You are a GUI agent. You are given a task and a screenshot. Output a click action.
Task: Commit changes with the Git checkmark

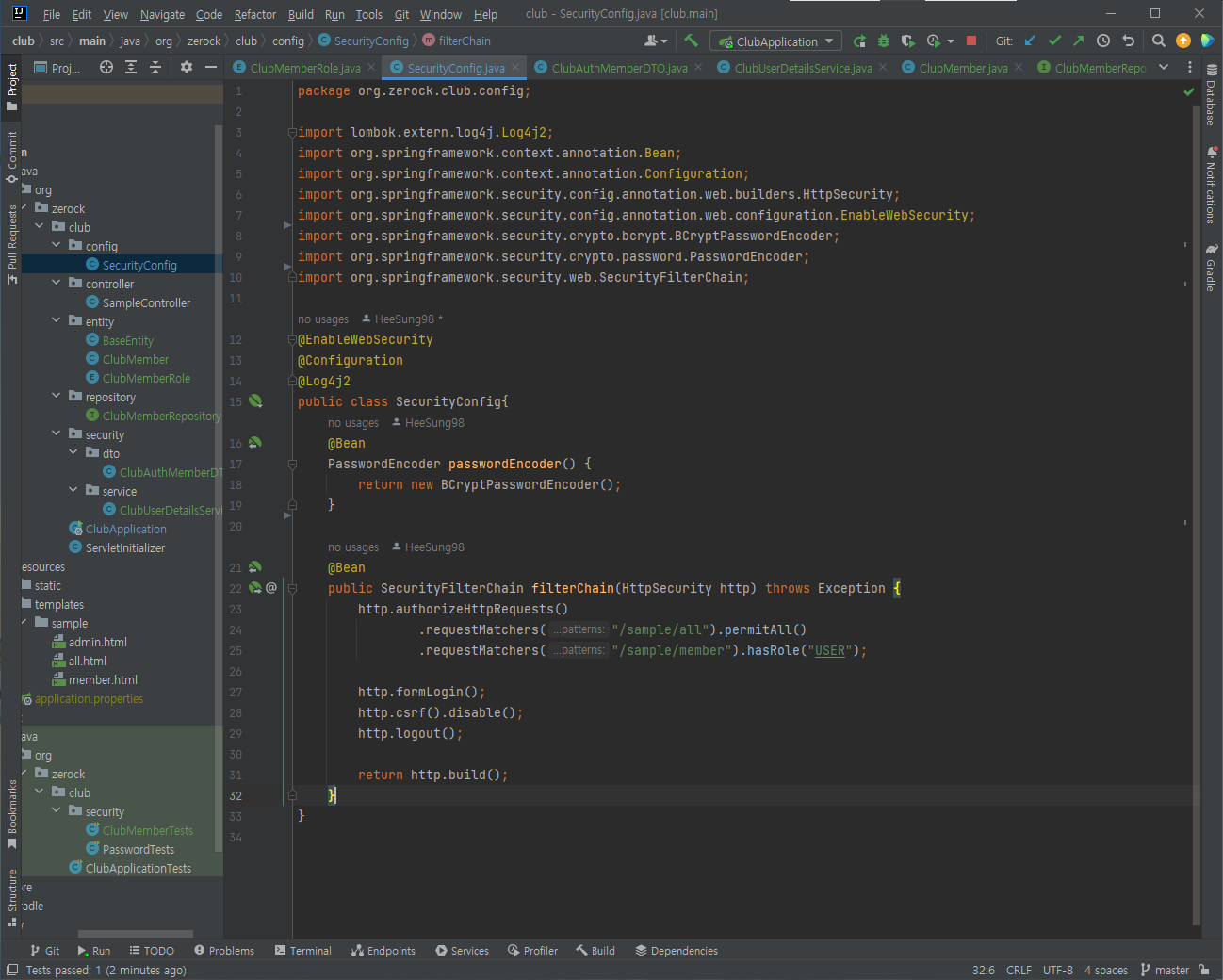coord(1054,41)
